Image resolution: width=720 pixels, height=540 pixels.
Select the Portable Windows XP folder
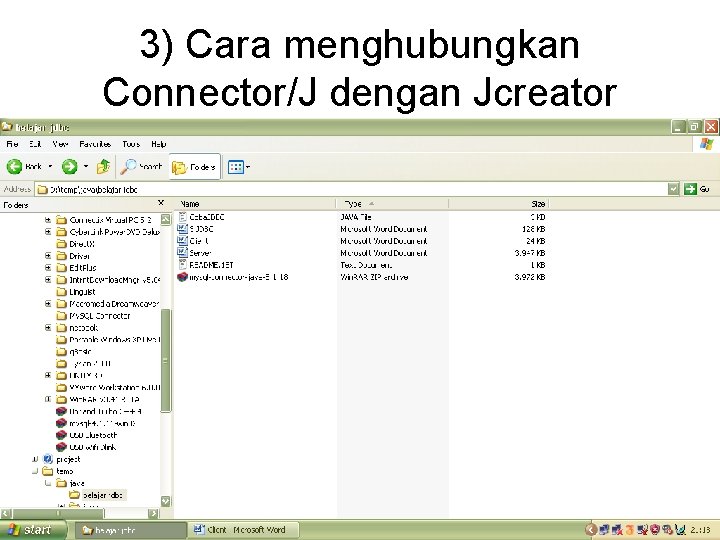click(x=108, y=339)
